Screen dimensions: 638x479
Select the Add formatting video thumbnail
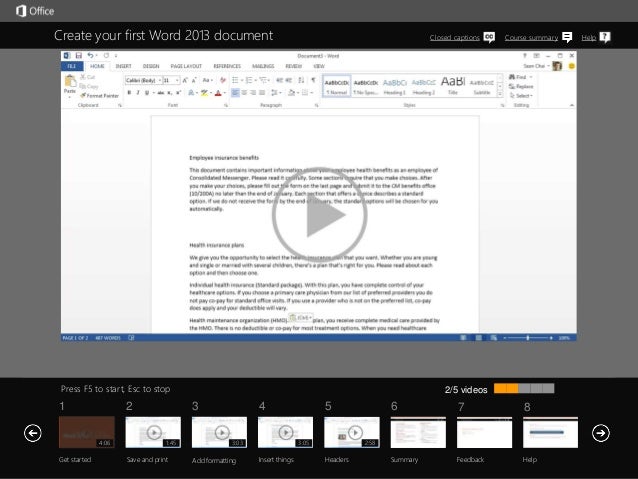pyautogui.click(x=219, y=432)
